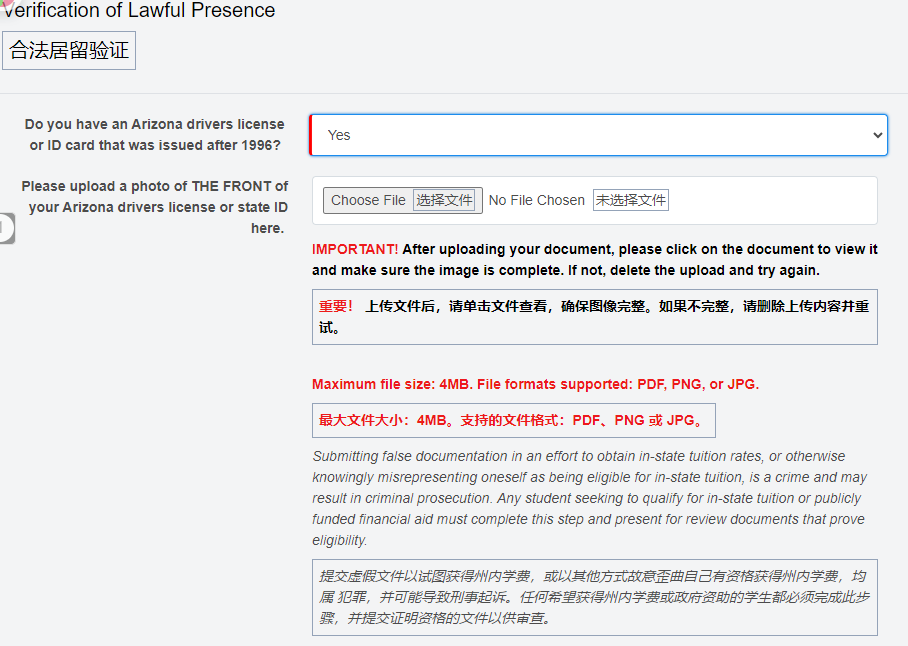The width and height of the screenshot is (908, 646).
Task: Click the "最大文件大小" Chinese translation box
Action: coord(513,420)
